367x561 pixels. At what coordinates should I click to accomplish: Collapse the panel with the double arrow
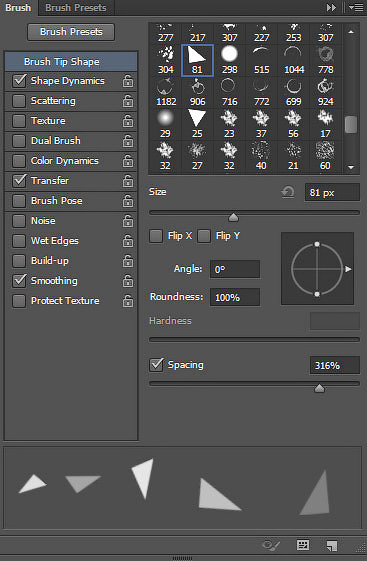click(331, 8)
